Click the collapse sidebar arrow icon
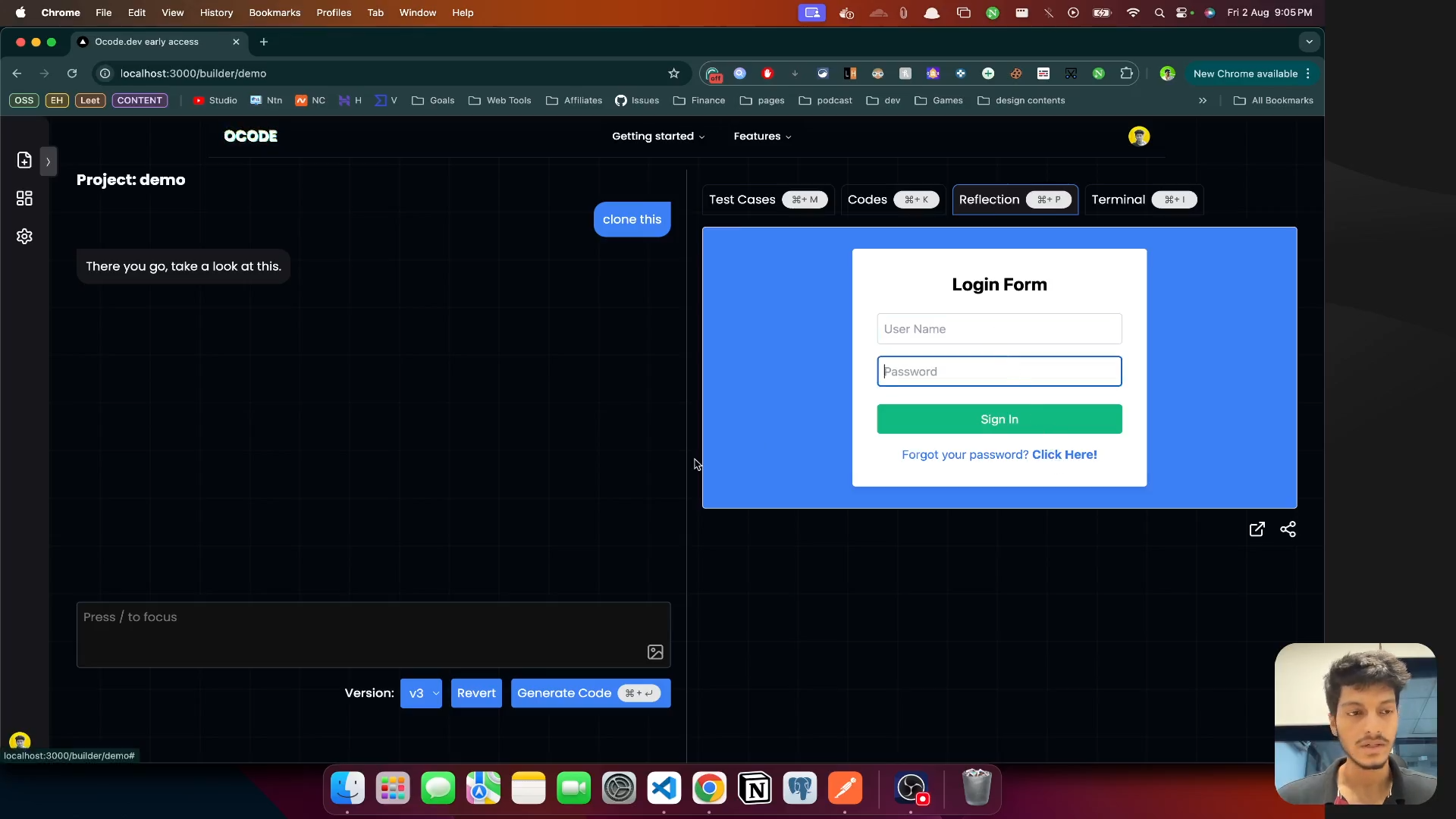The image size is (1456, 819). [x=48, y=162]
